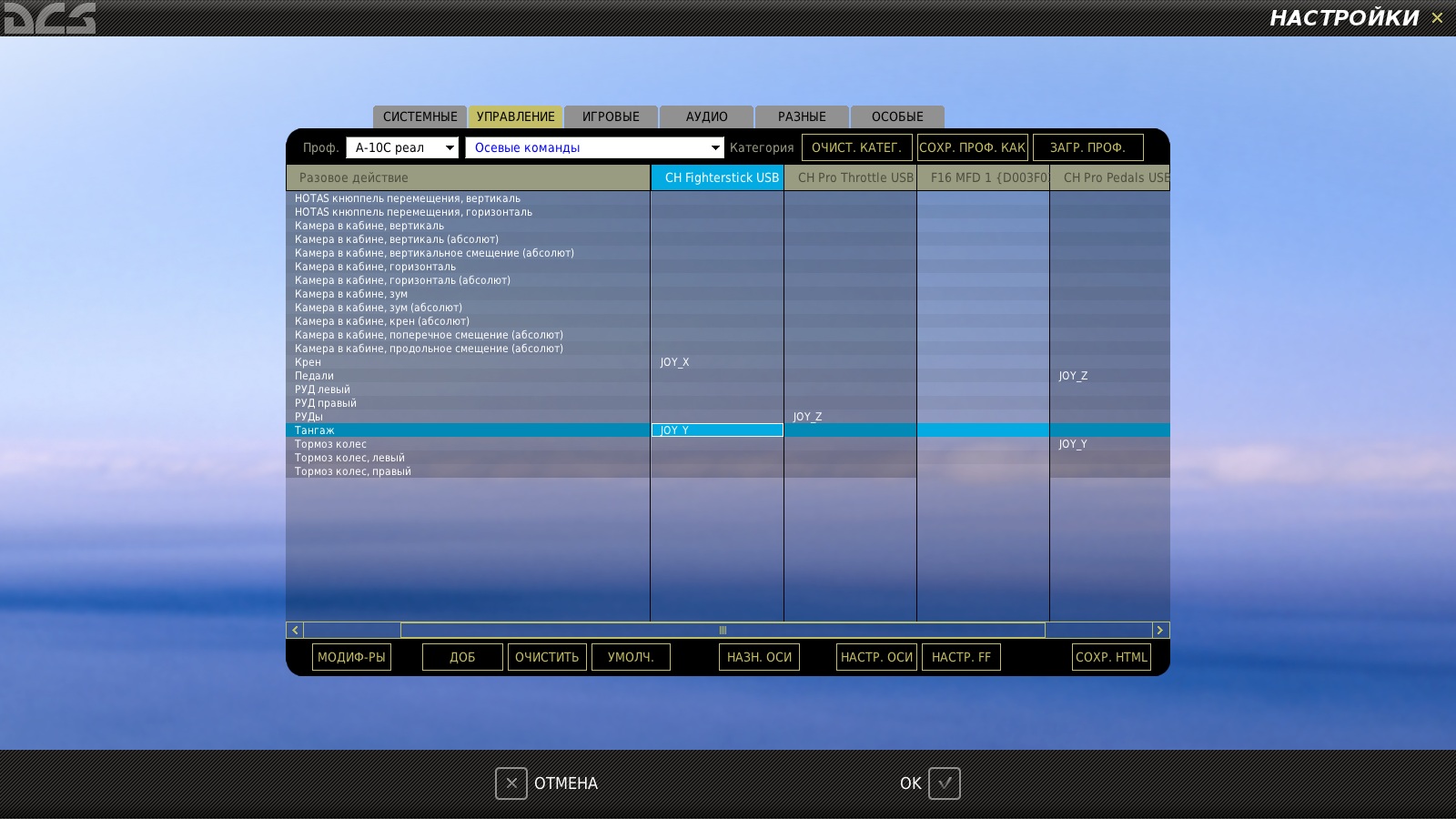Click the ДОБ button
The image size is (1456, 819).
point(462,657)
